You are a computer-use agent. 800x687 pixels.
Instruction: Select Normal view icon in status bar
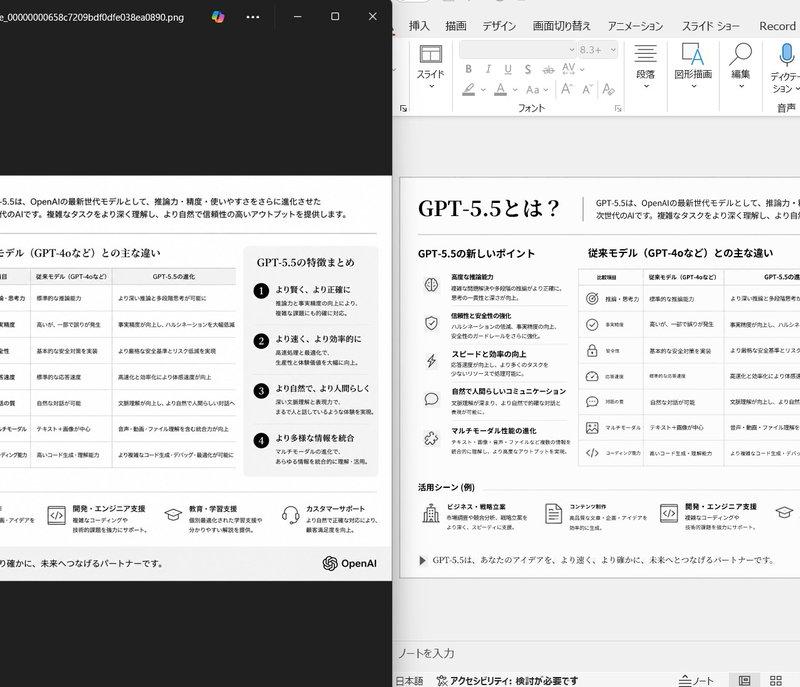(744, 680)
